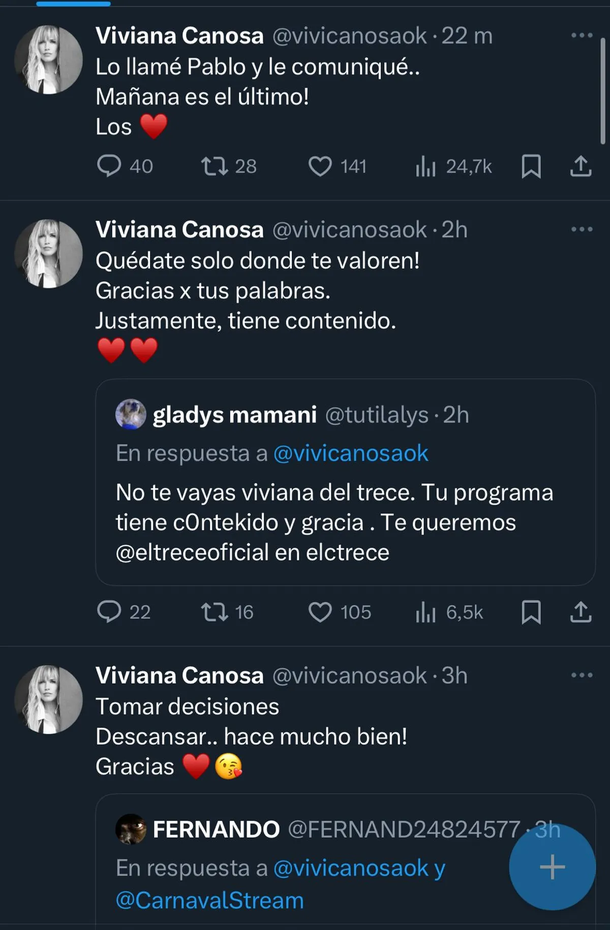Reply to the "Lo llamé Pablo" tweet
610x930 pixels.
click(109, 166)
